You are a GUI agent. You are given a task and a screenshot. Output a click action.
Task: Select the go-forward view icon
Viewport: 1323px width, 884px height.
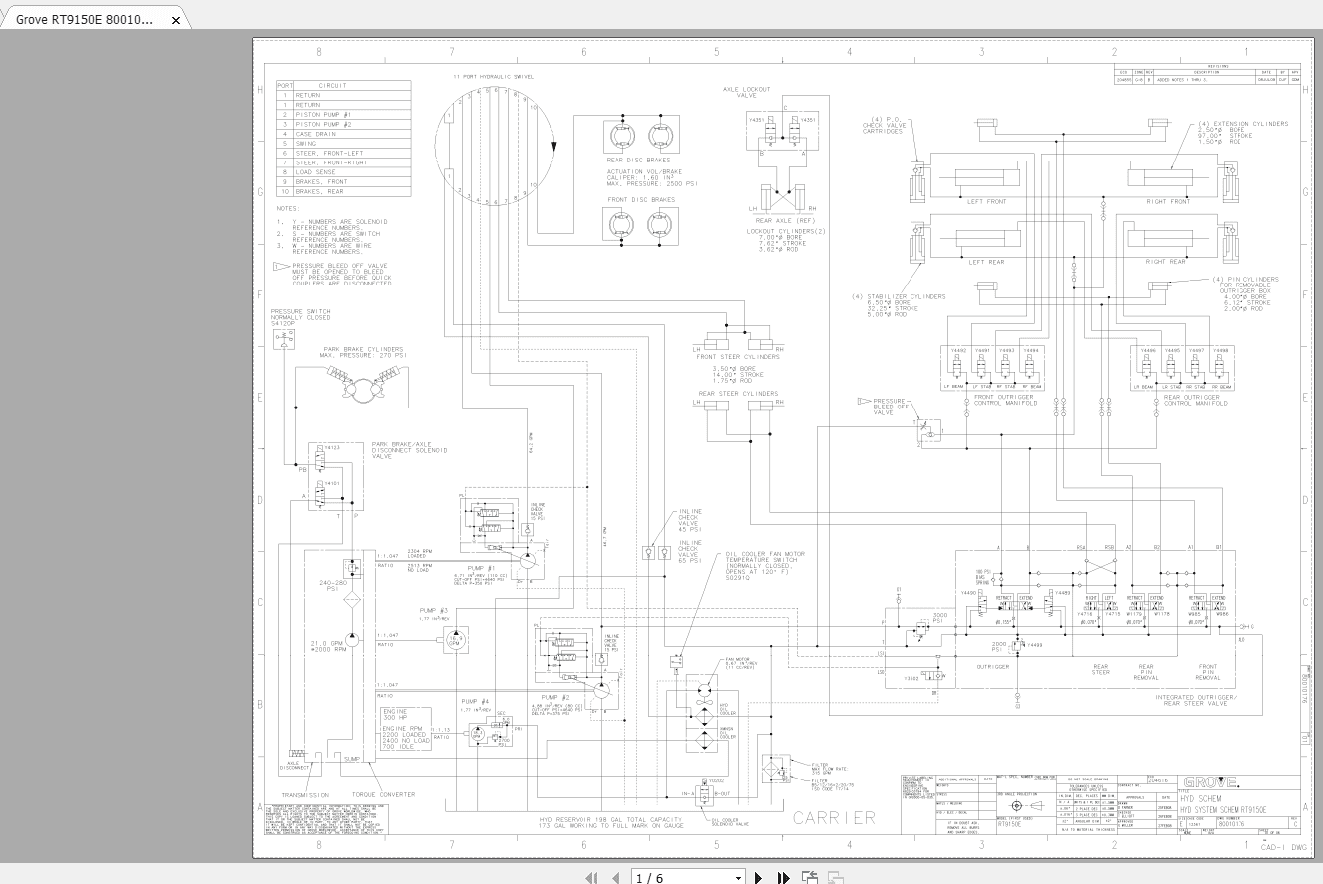click(x=833, y=877)
